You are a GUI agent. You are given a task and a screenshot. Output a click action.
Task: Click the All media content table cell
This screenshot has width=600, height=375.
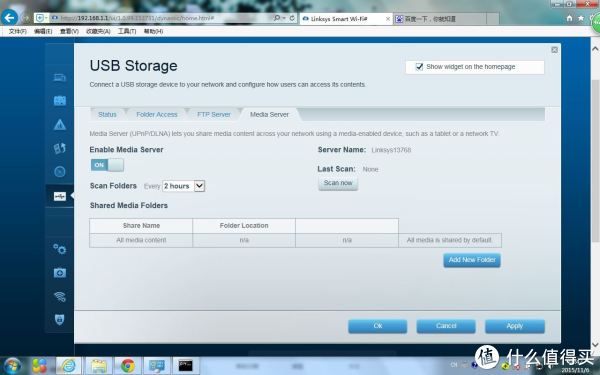[x=141, y=240]
